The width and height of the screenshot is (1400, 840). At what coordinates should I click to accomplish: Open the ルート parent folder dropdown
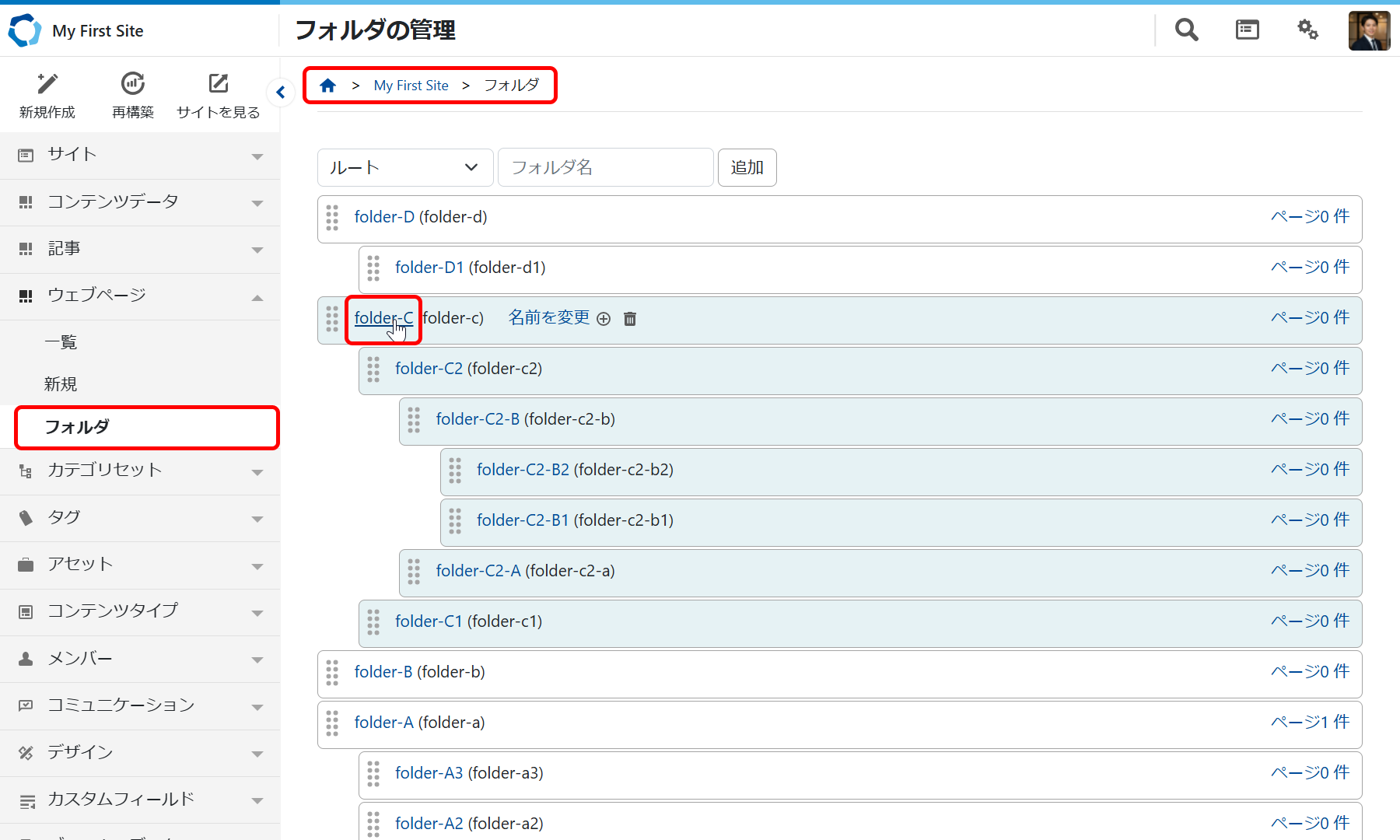(404, 168)
